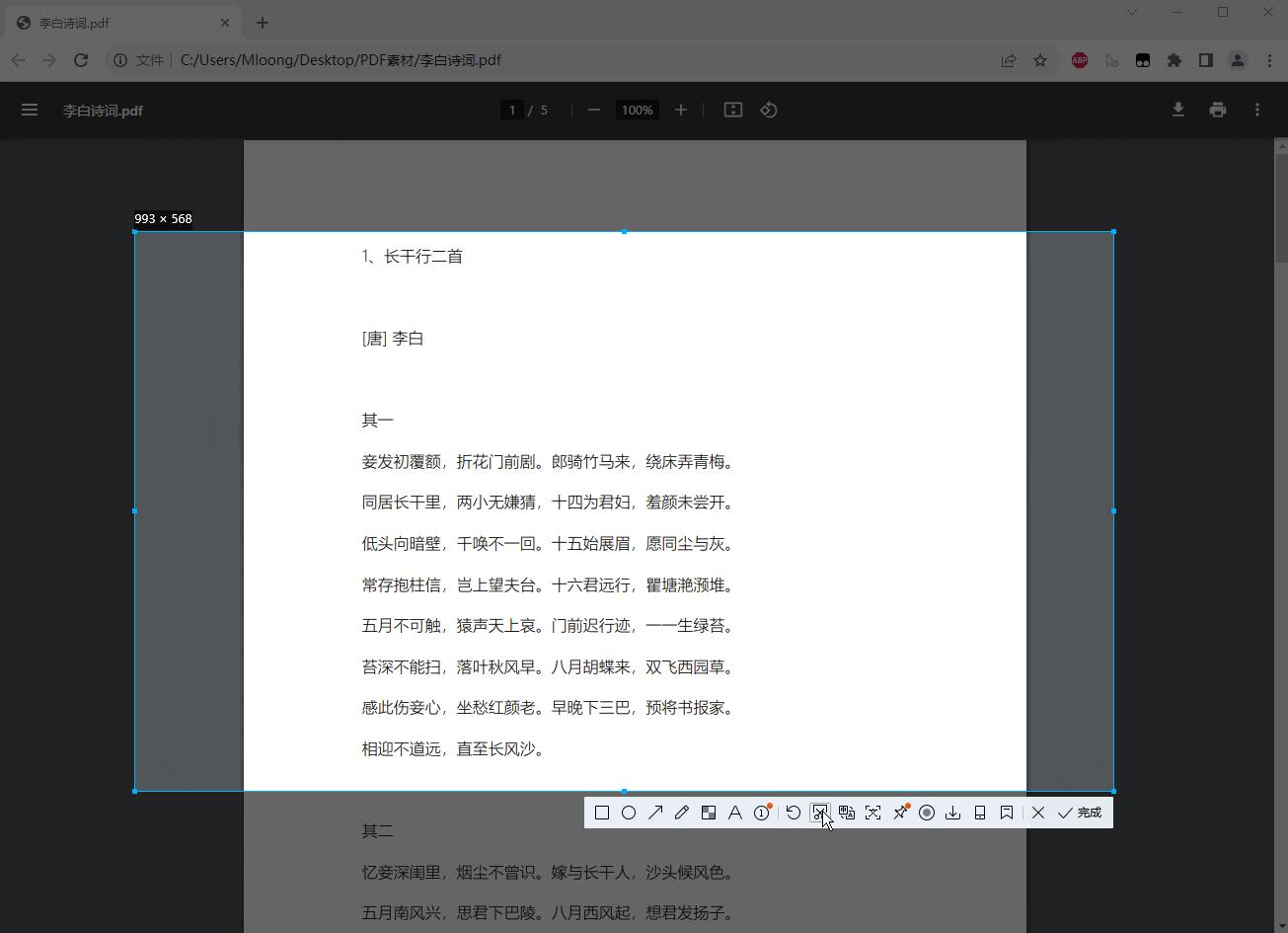Pick the arrow annotation tool
The image size is (1288, 933).
(655, 812)
